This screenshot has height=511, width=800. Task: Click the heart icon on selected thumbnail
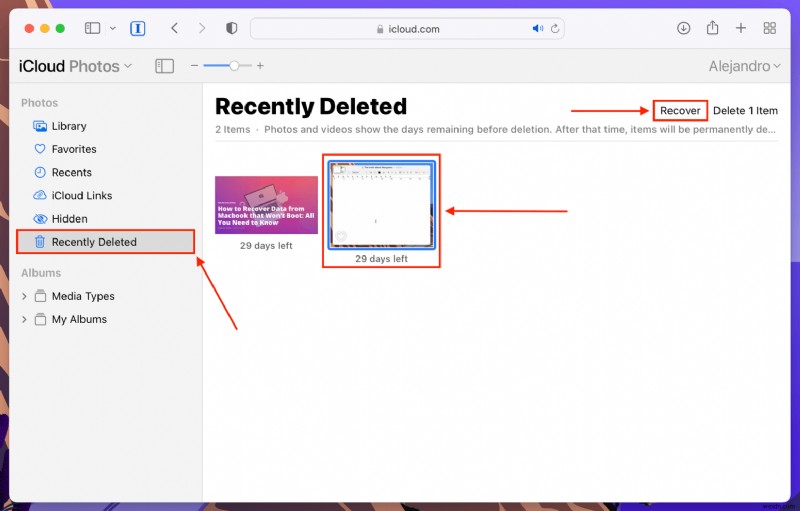(x=341, y=236)
